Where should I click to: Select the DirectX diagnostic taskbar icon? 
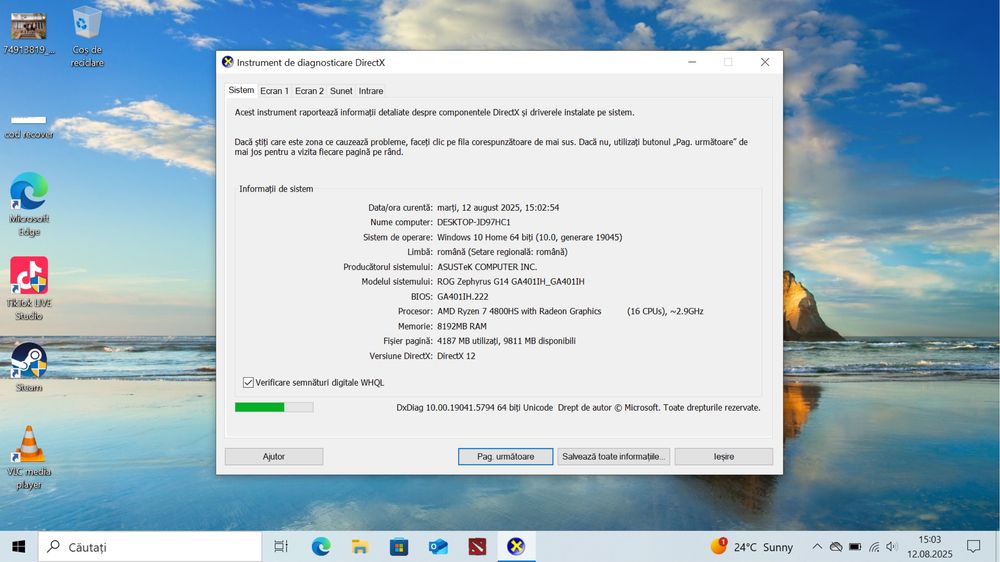coord(516,547)
